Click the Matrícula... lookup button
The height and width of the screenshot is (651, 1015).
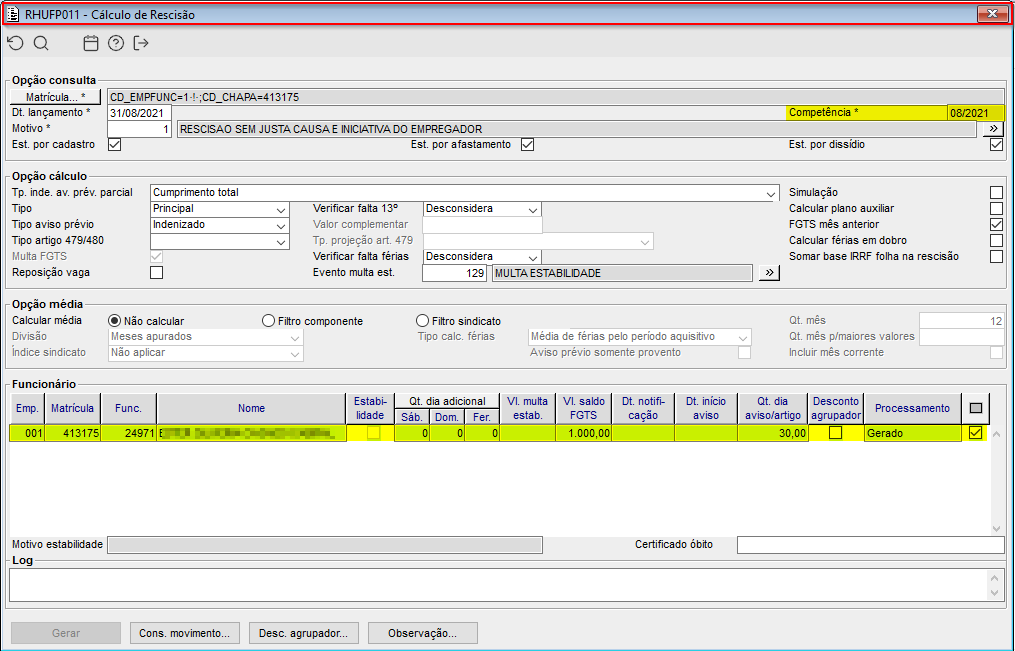pyautogui.click(x=56, y=97)
